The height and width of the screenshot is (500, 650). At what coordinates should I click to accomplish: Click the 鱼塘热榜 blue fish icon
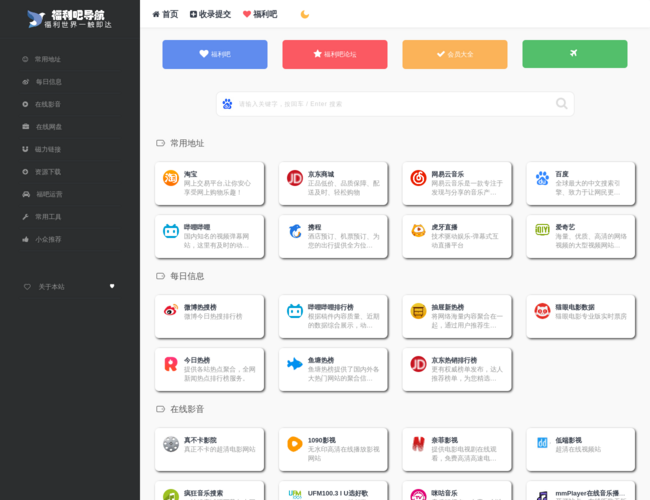pos(295,364)
